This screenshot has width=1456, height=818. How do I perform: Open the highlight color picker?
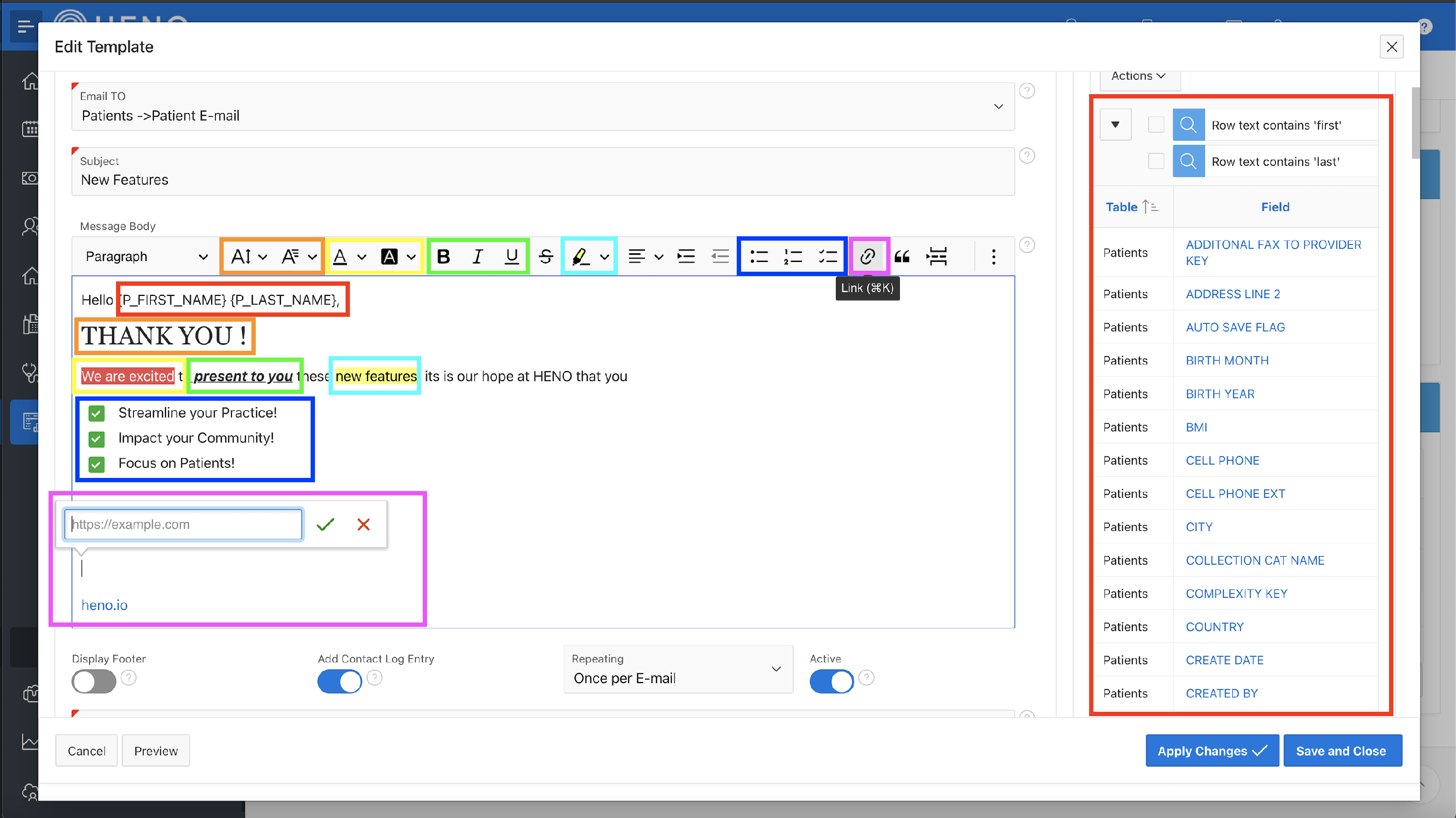(604, 257)
